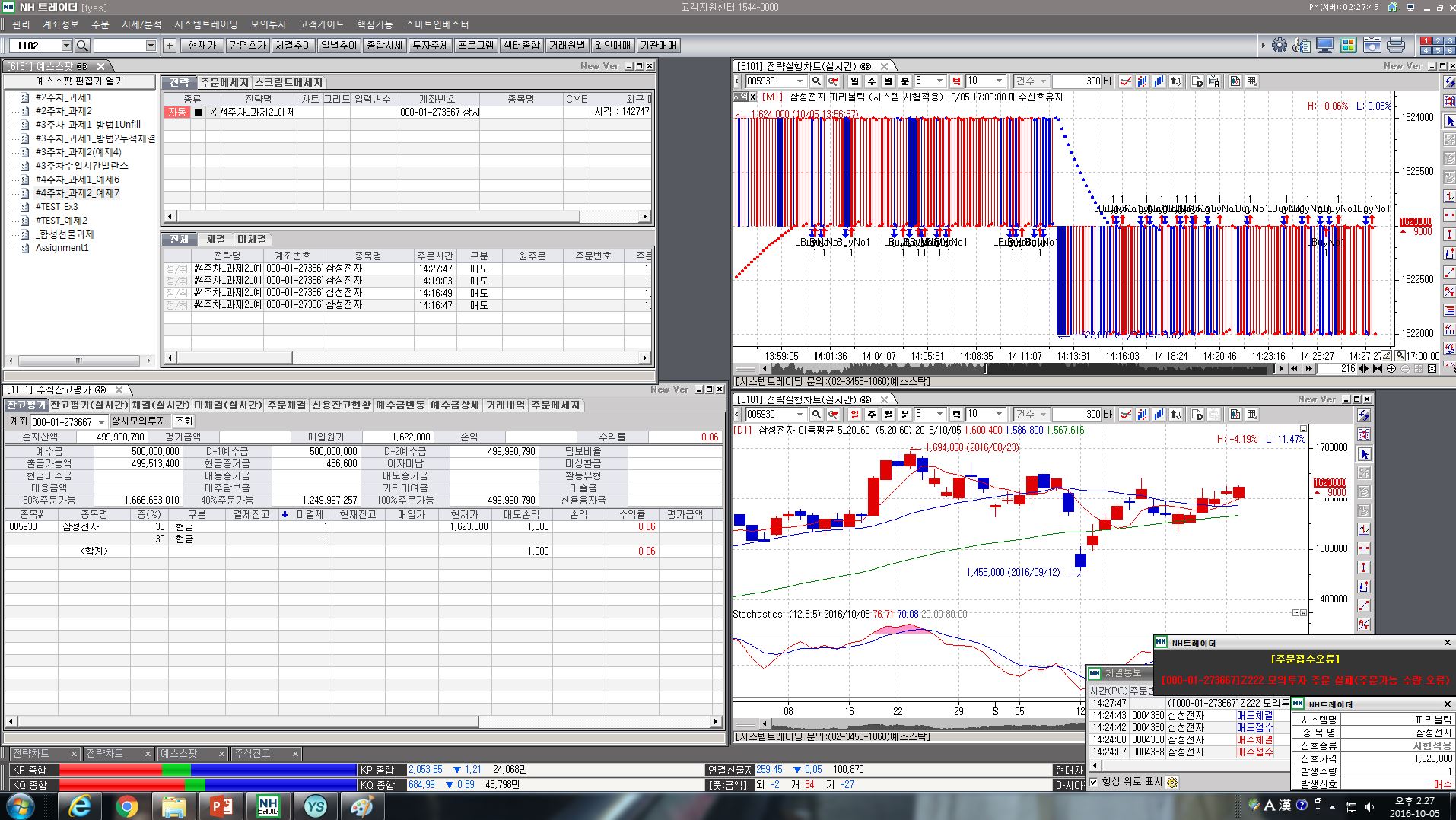Click the monitor icon in top toolbar
Screen dimensions: 1456x820
1325,45
